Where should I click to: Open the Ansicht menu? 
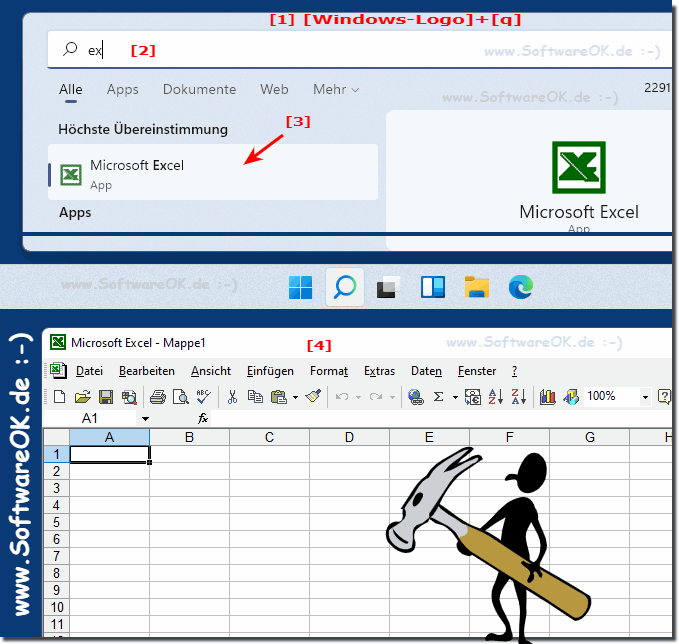(211, 371)
